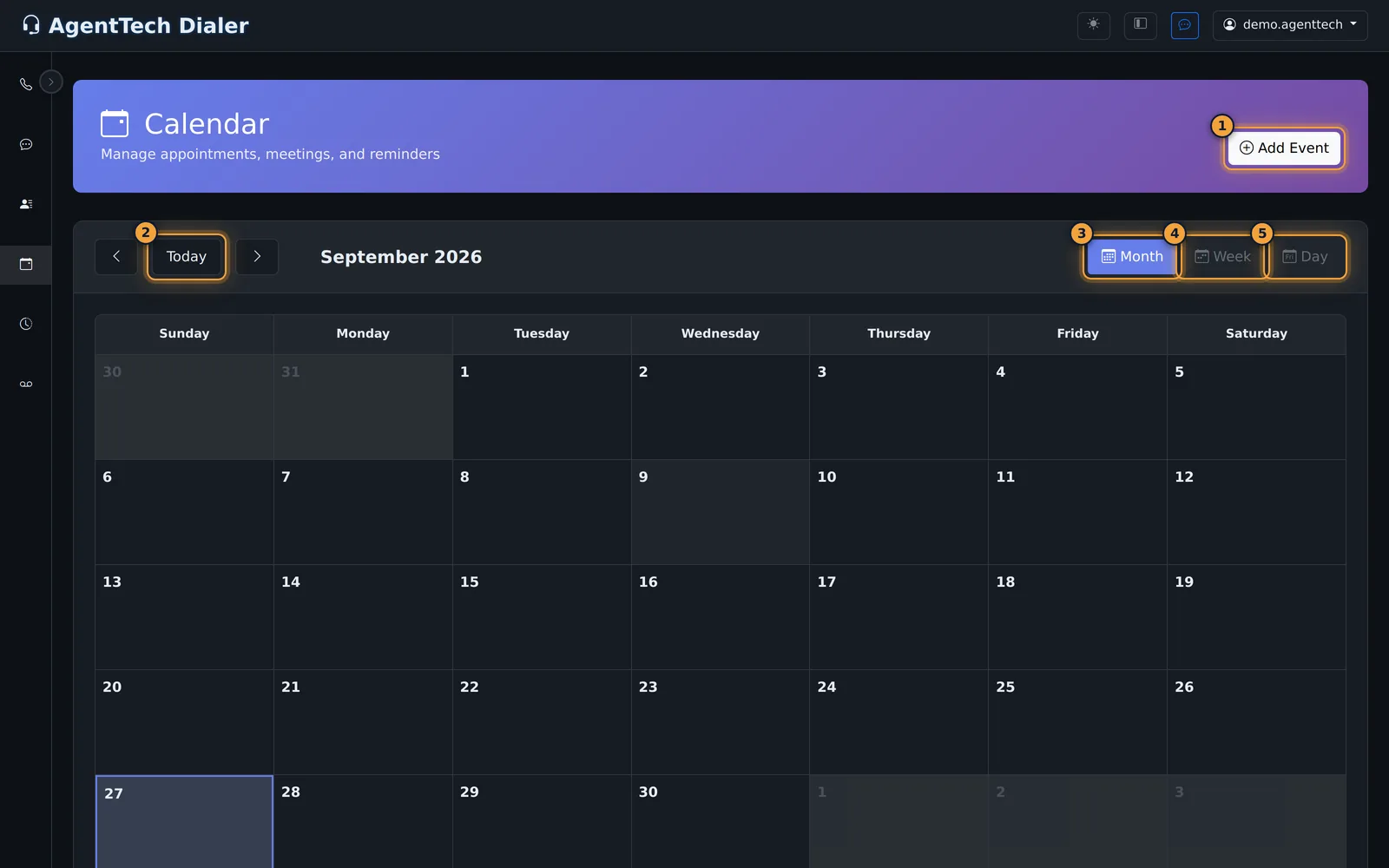The image size is (1389, 868).
Task: Select the day cell numbered 21
Action: click(363, 722)
